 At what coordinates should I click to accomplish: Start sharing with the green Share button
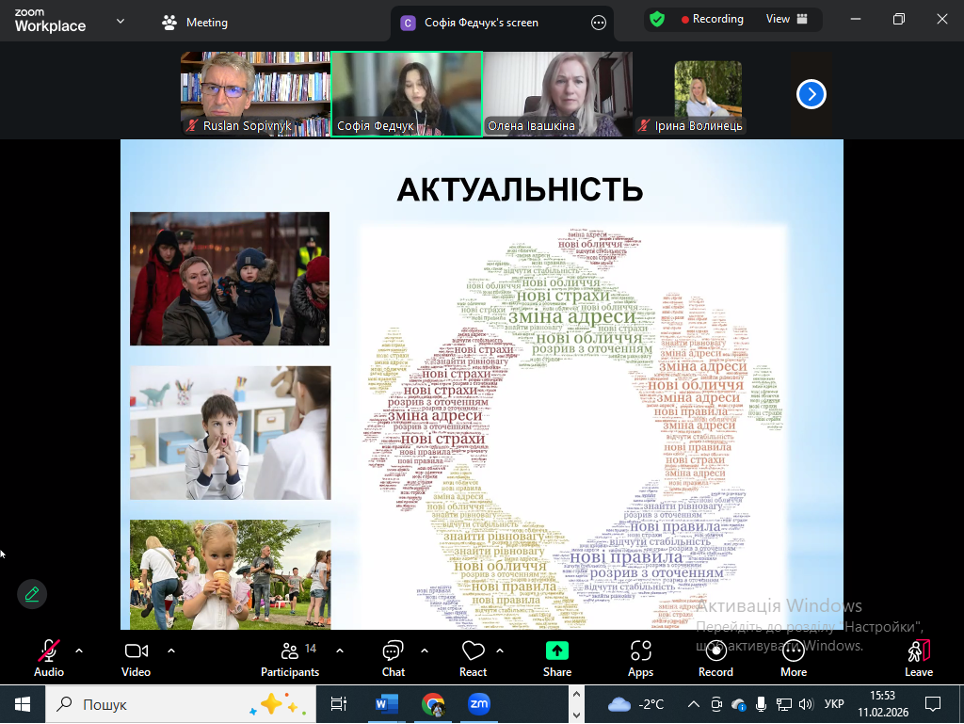click(x=557, y=658)
